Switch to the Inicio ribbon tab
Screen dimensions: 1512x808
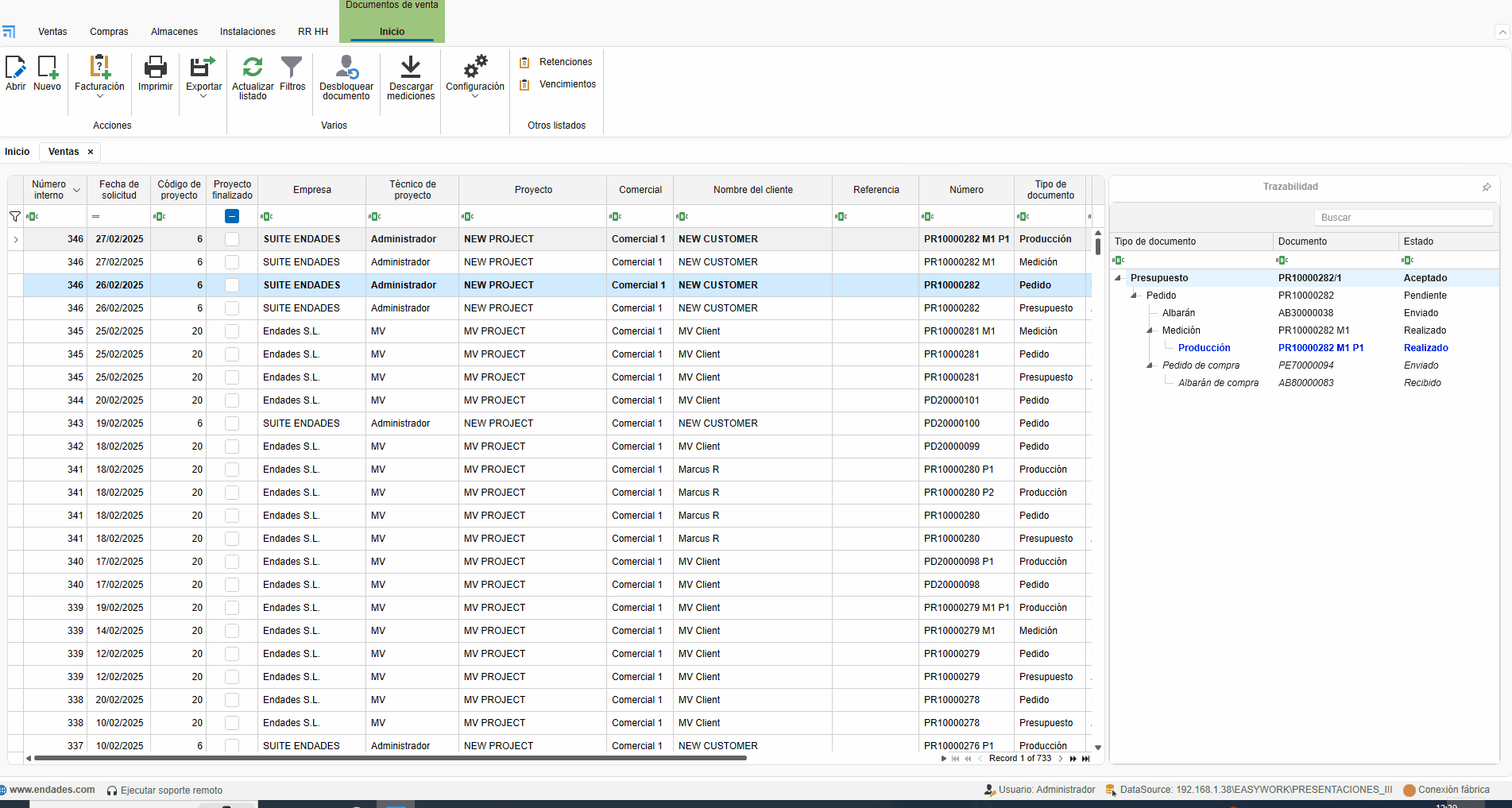[392, 32]
